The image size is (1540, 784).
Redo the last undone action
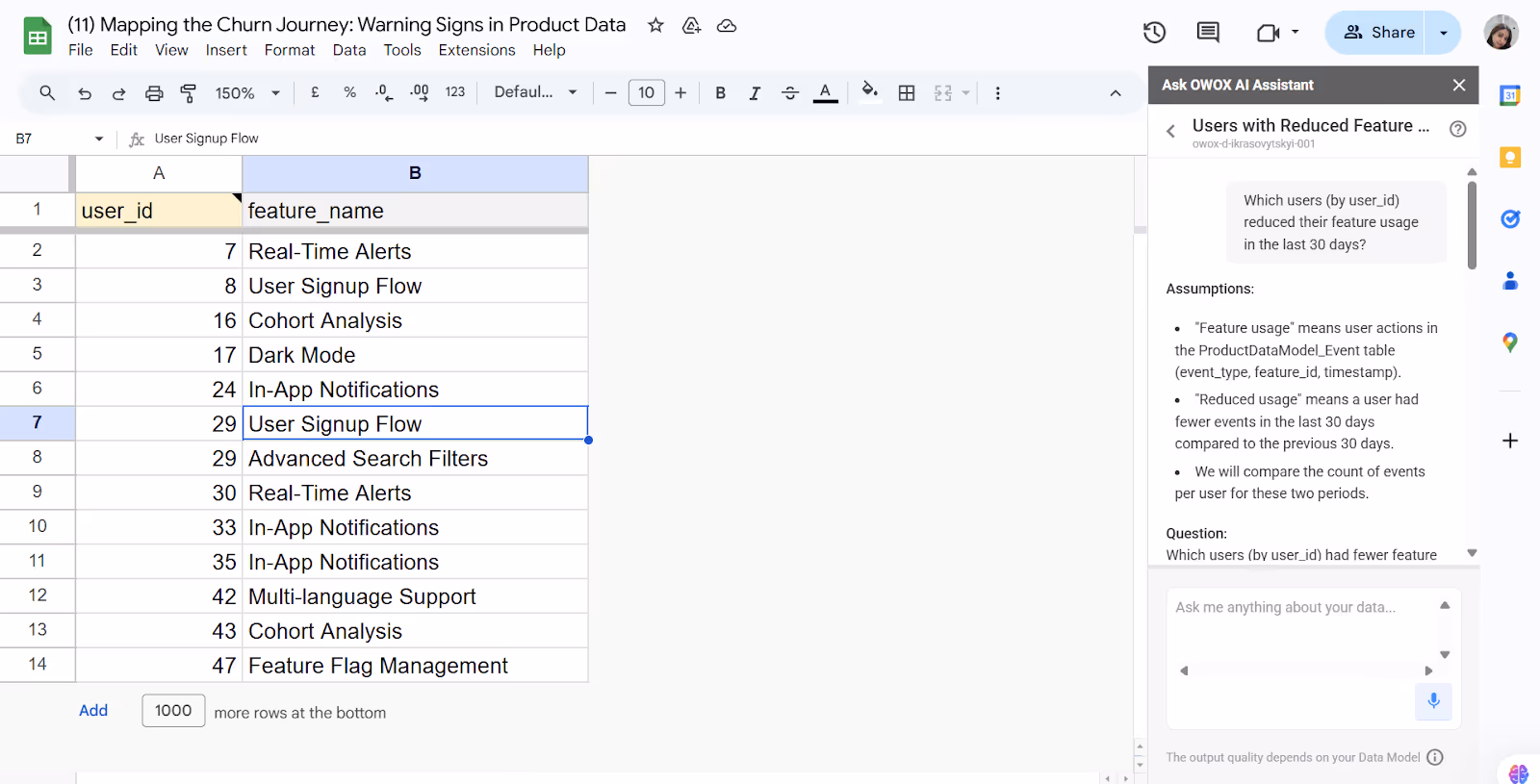coord(119,93)
